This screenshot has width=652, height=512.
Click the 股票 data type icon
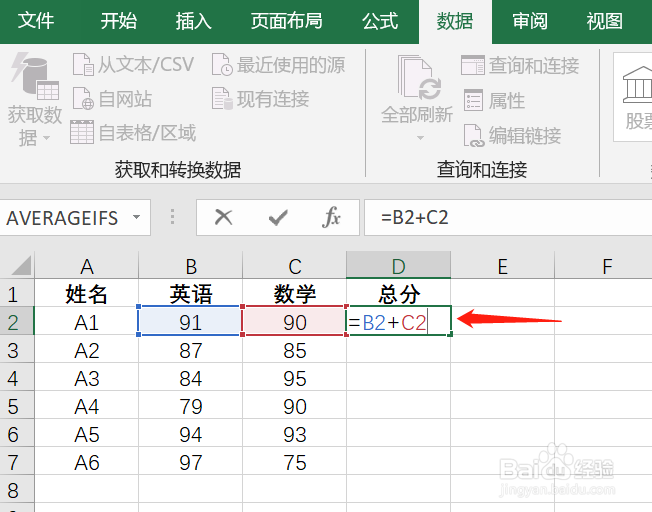tap(637, 86)
